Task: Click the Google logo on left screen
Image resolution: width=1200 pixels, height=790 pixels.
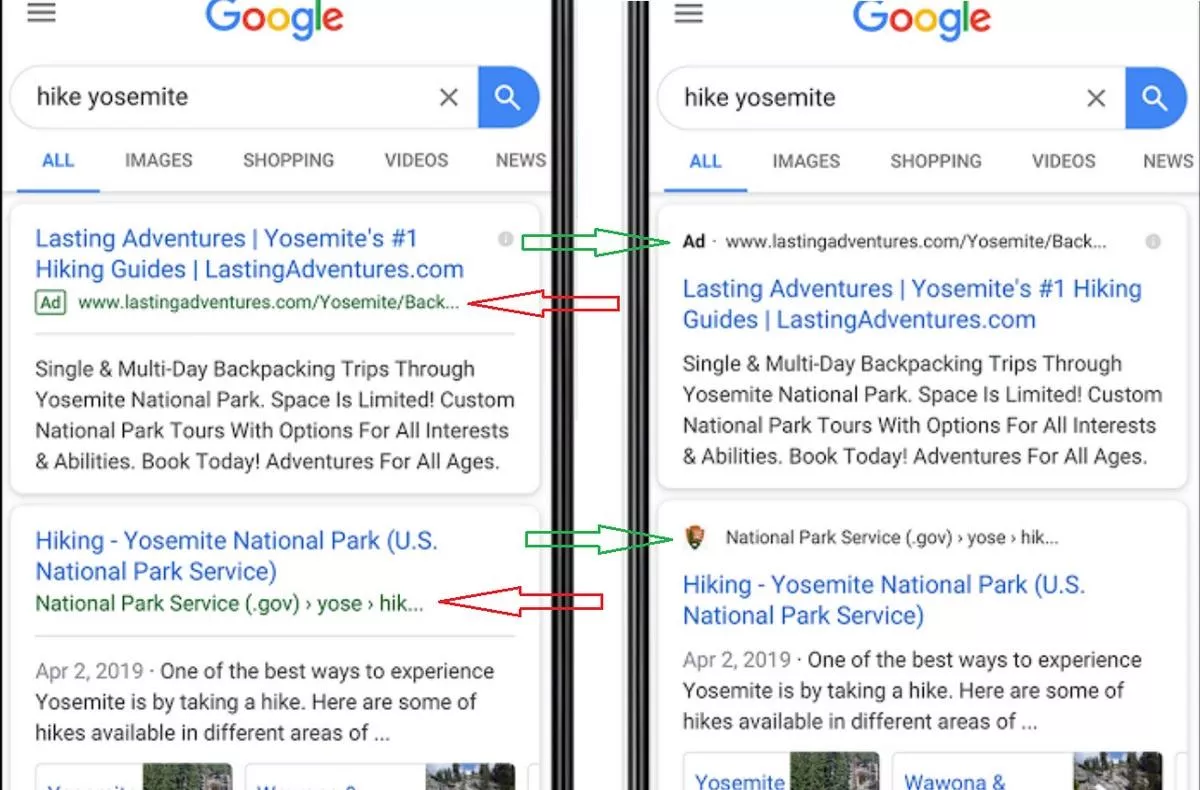Action: coord(274,18)
